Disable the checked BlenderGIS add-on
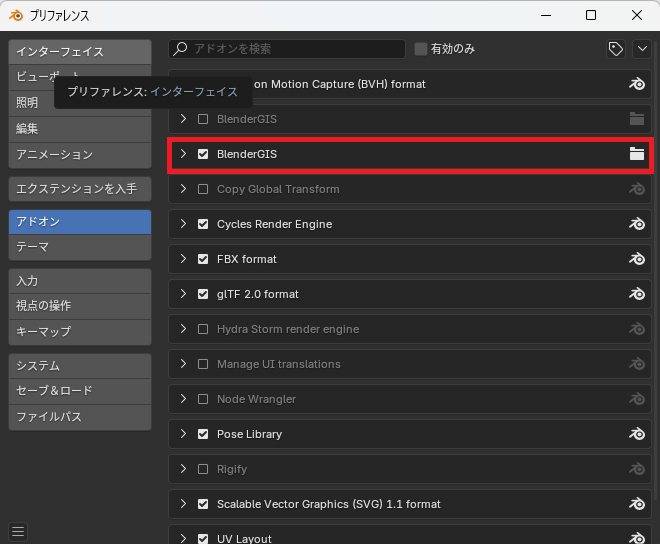The height and width of the screenshot is (544, 660). (x=203, y=154)
